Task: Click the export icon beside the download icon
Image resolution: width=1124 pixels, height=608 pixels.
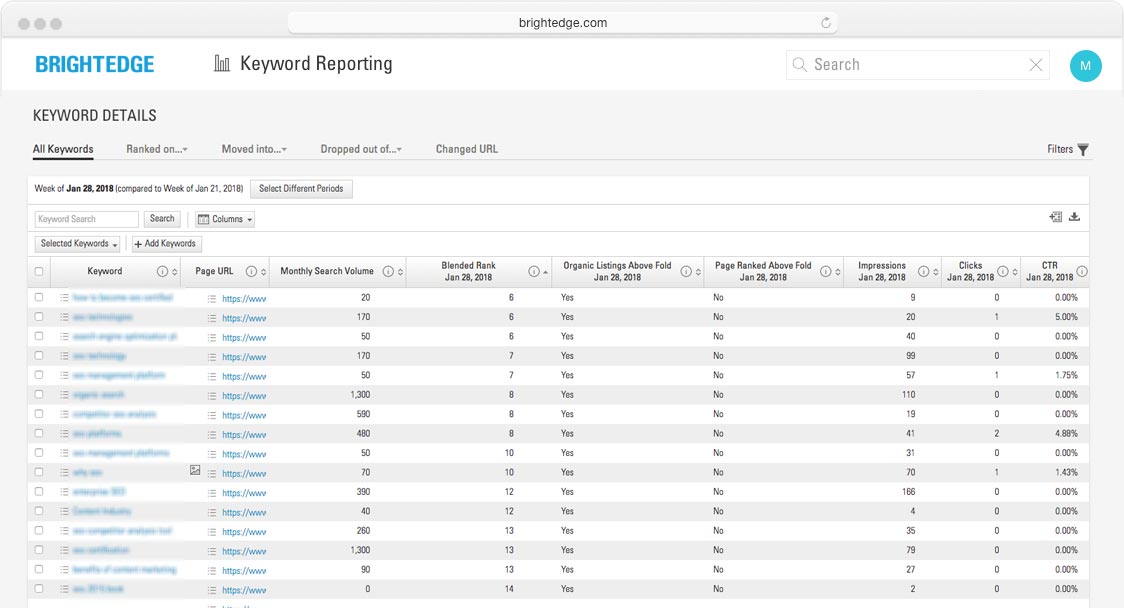Action: pos(1055,217)
